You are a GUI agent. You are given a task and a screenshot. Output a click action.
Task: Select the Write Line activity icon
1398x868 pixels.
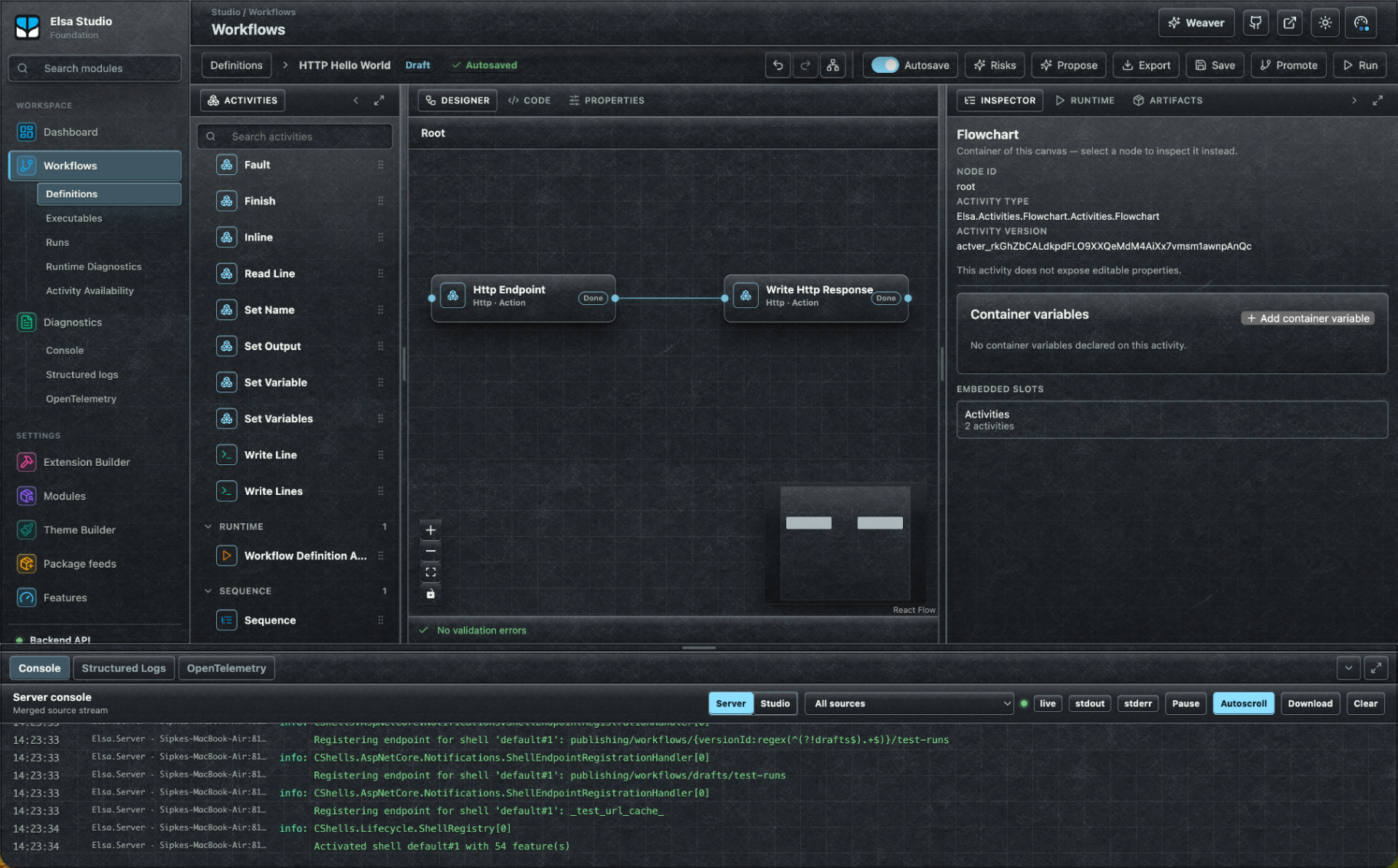pyautogui.click(x=227, y=455)
